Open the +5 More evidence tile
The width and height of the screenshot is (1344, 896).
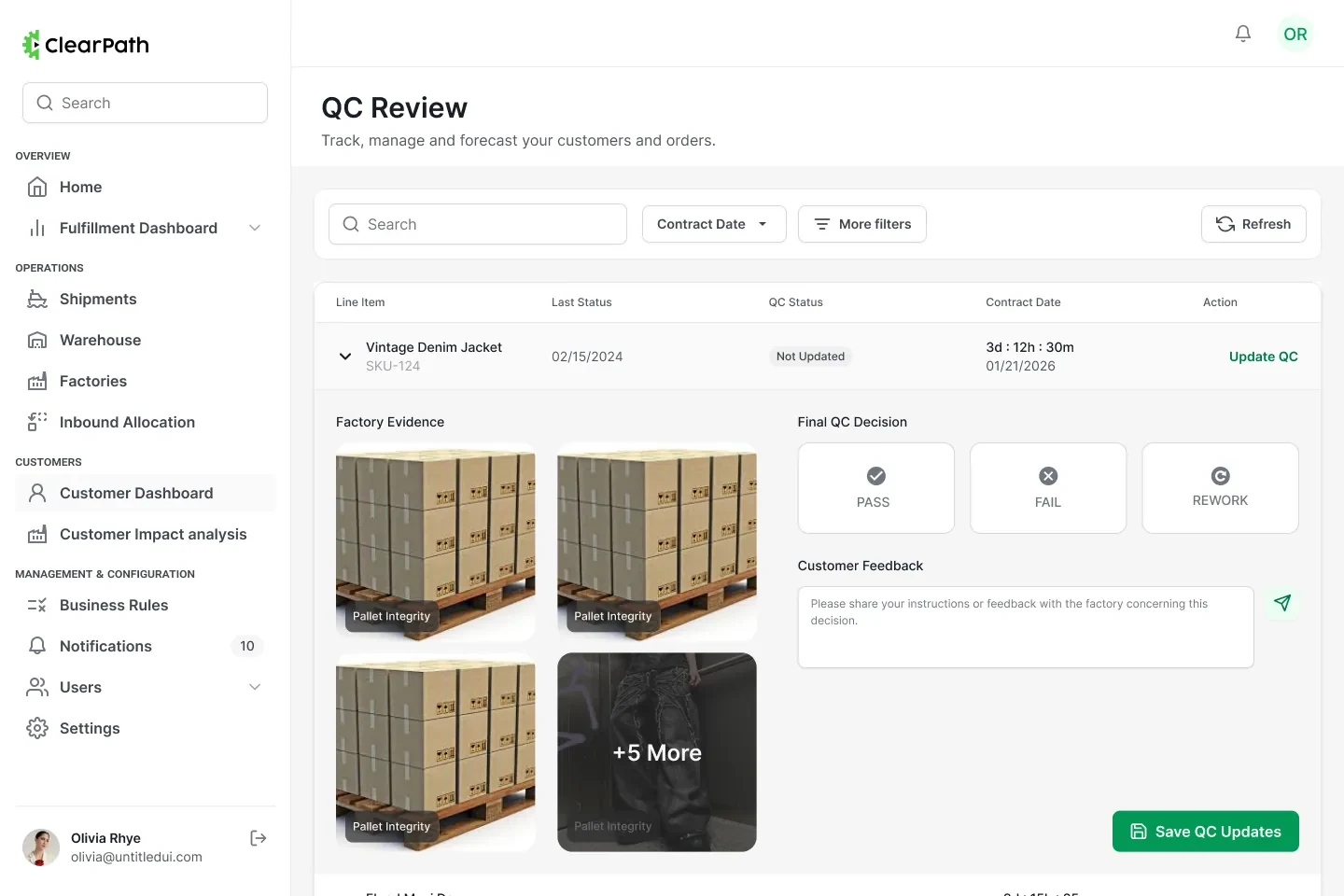tap(657, 752)
